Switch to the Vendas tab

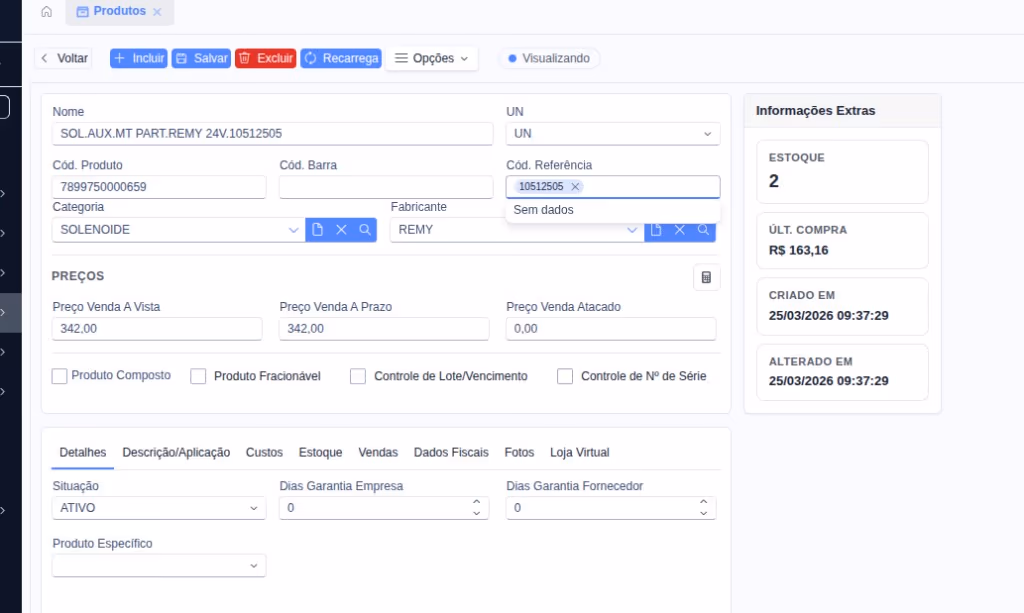click(378, 452)
